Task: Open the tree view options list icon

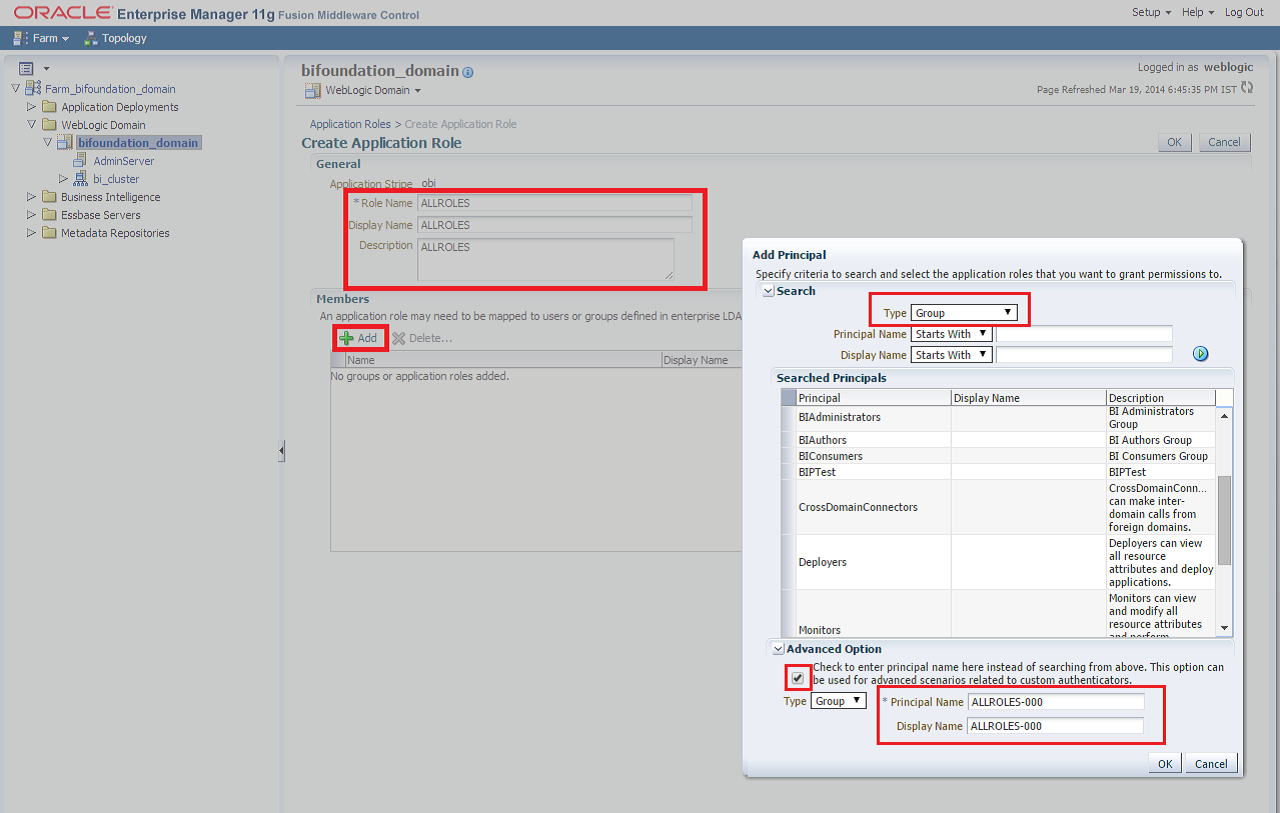Action: coord(27,69)
